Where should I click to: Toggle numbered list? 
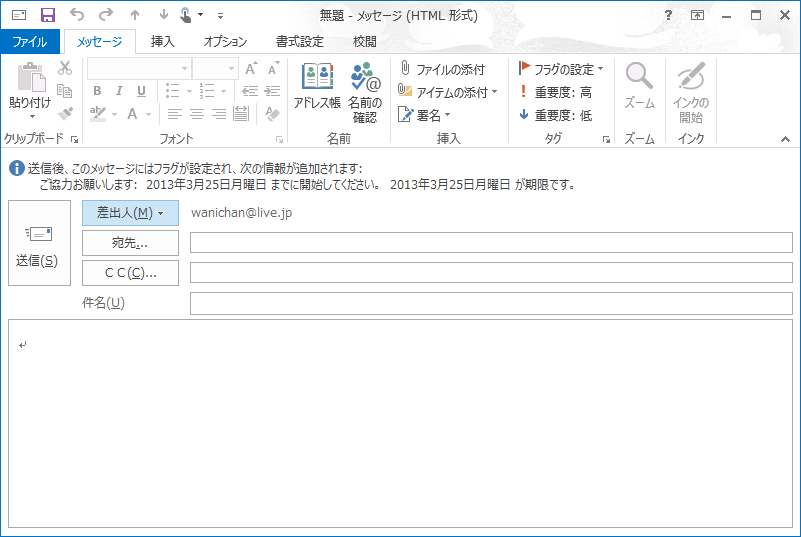pos(207,91)
